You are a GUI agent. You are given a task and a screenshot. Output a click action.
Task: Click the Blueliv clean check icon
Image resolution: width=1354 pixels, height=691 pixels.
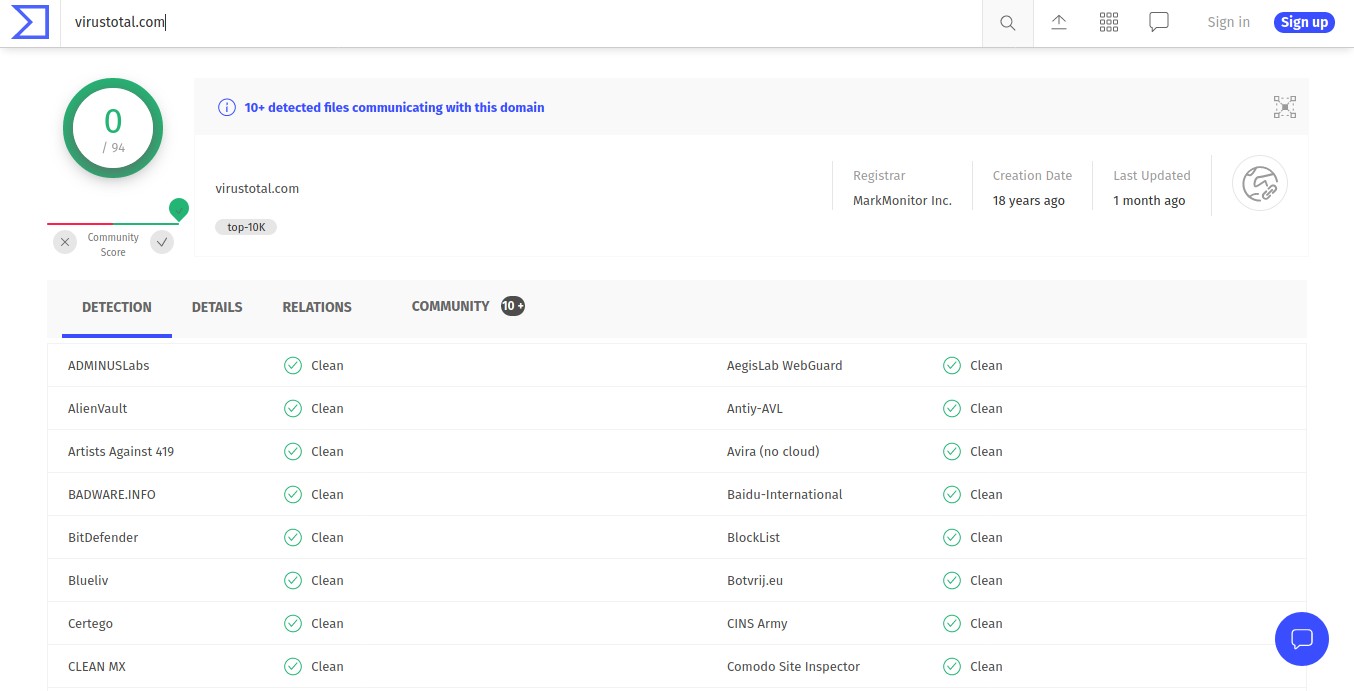[x=293, y=581]
